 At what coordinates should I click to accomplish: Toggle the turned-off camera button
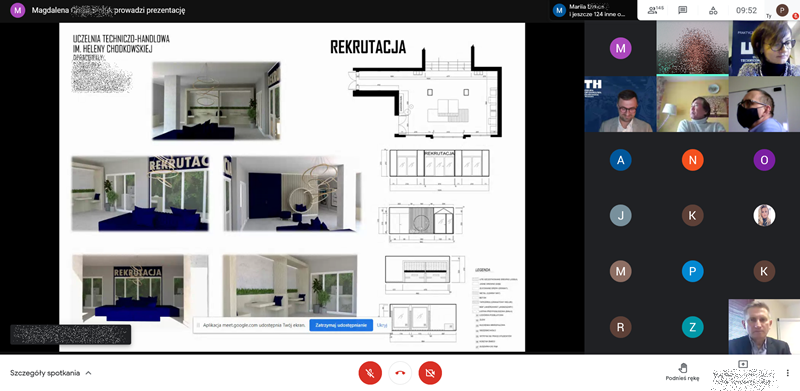coord(430,373)
